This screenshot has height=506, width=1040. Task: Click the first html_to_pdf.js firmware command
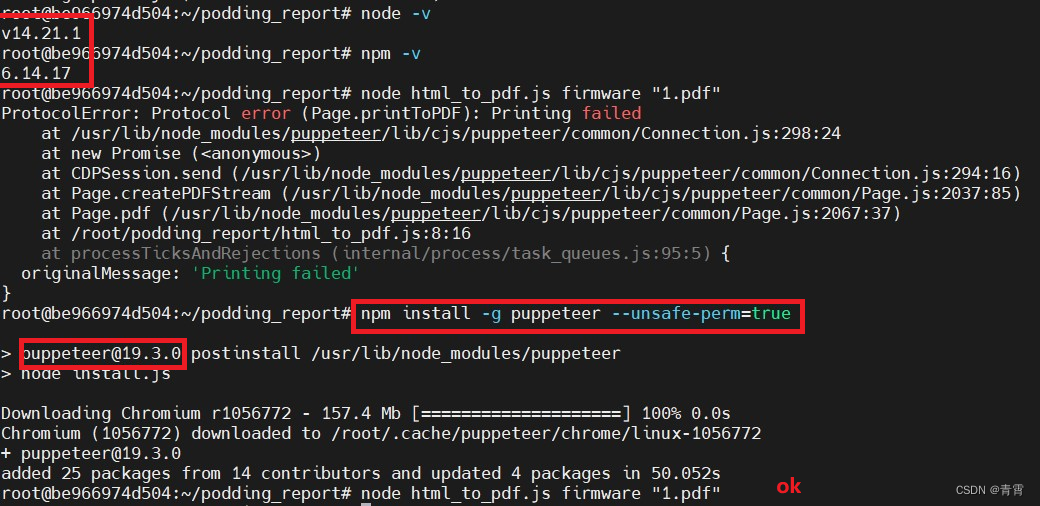coord(541,94)
